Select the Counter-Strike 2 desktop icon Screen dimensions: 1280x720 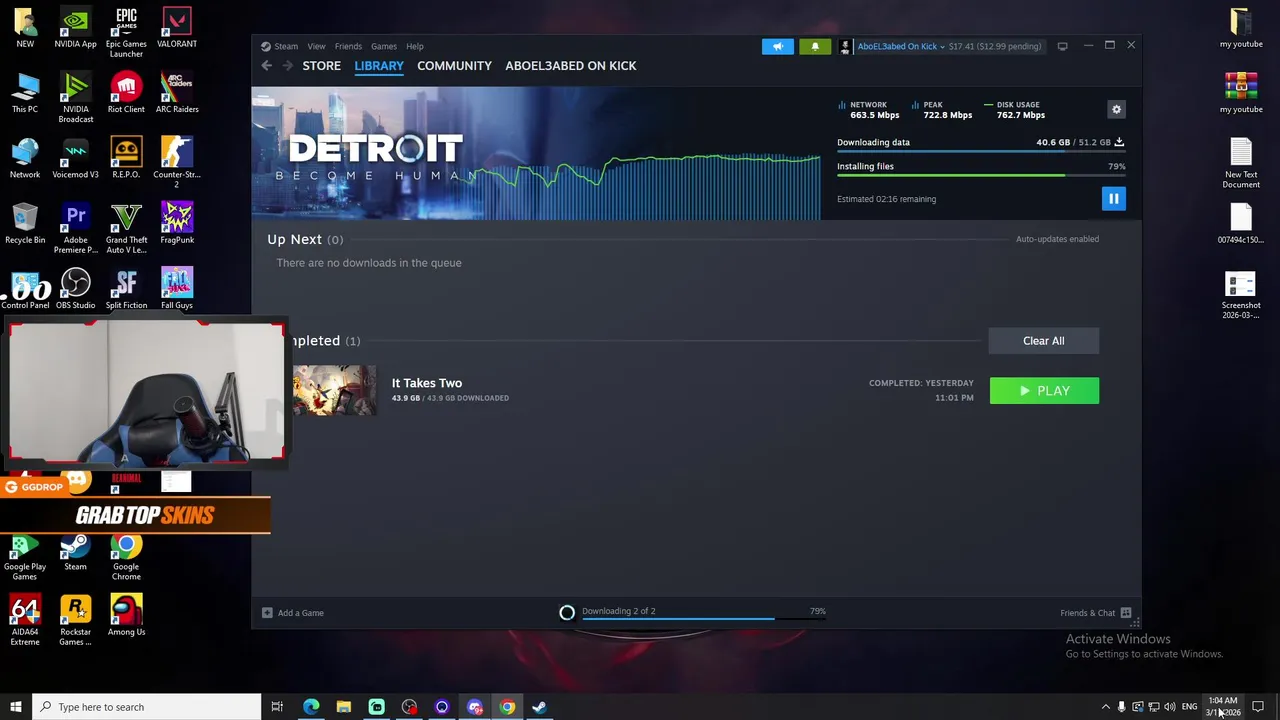click(177, 163)
